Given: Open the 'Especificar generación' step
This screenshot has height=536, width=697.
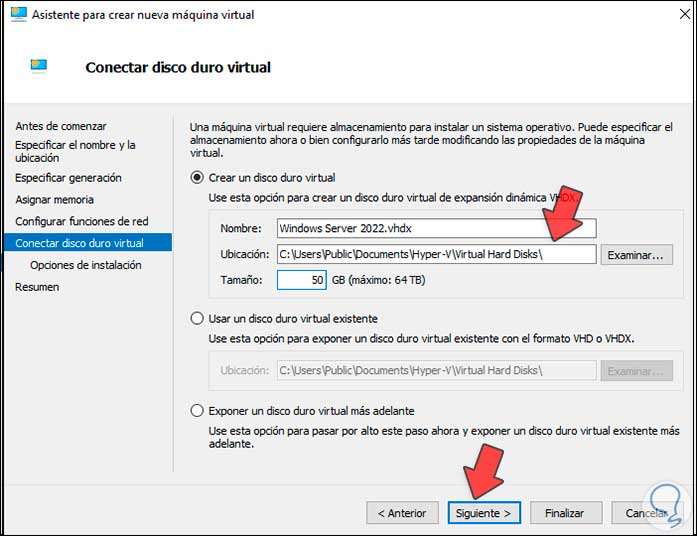Looking at the screenshot, I should [x=68, y=178].
